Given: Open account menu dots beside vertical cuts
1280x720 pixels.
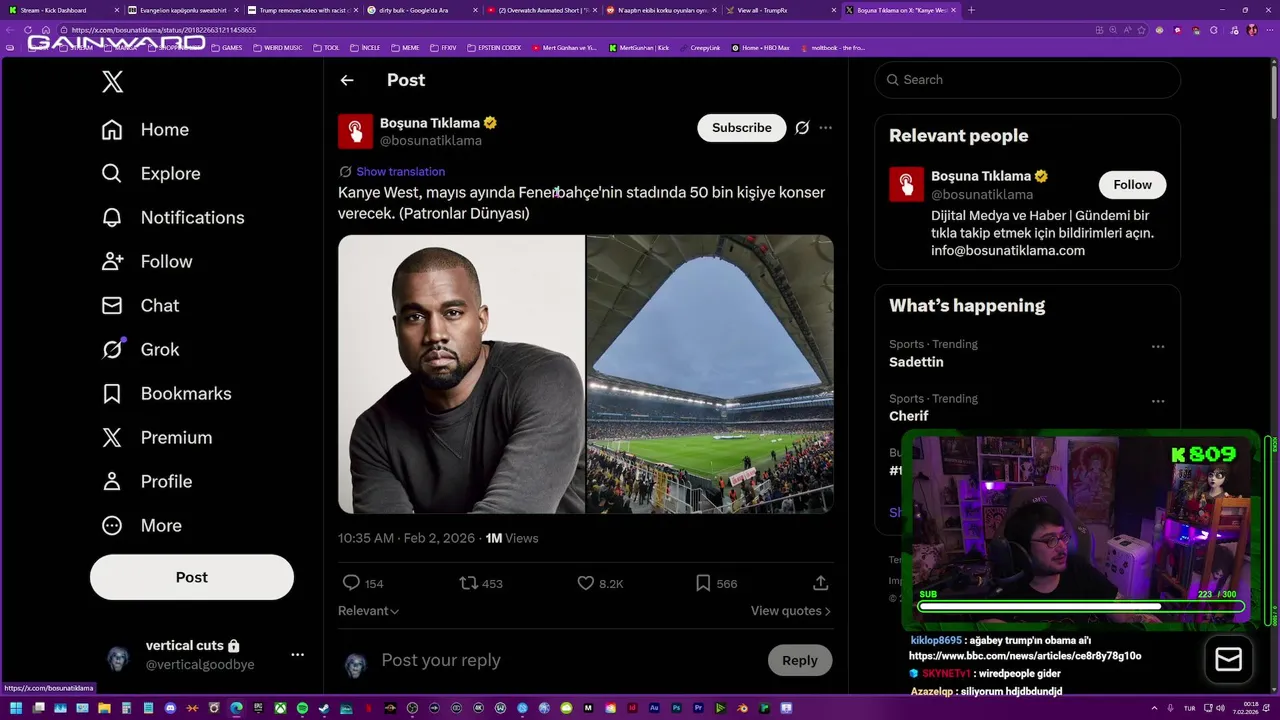Looking at the screenshot, I should [x=297, y=655].
